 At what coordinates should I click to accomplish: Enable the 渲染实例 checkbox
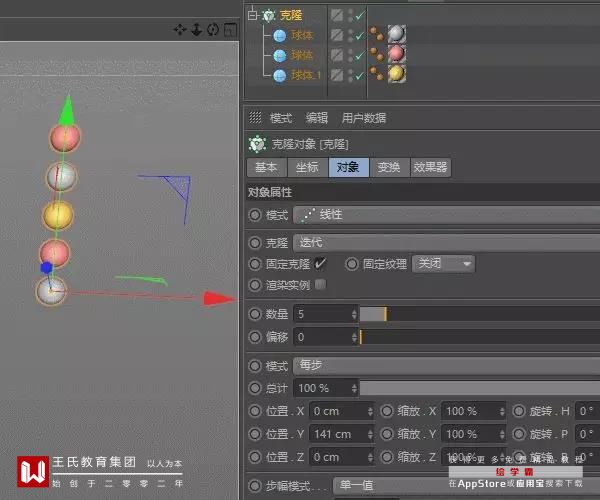(x=320, y=284)
